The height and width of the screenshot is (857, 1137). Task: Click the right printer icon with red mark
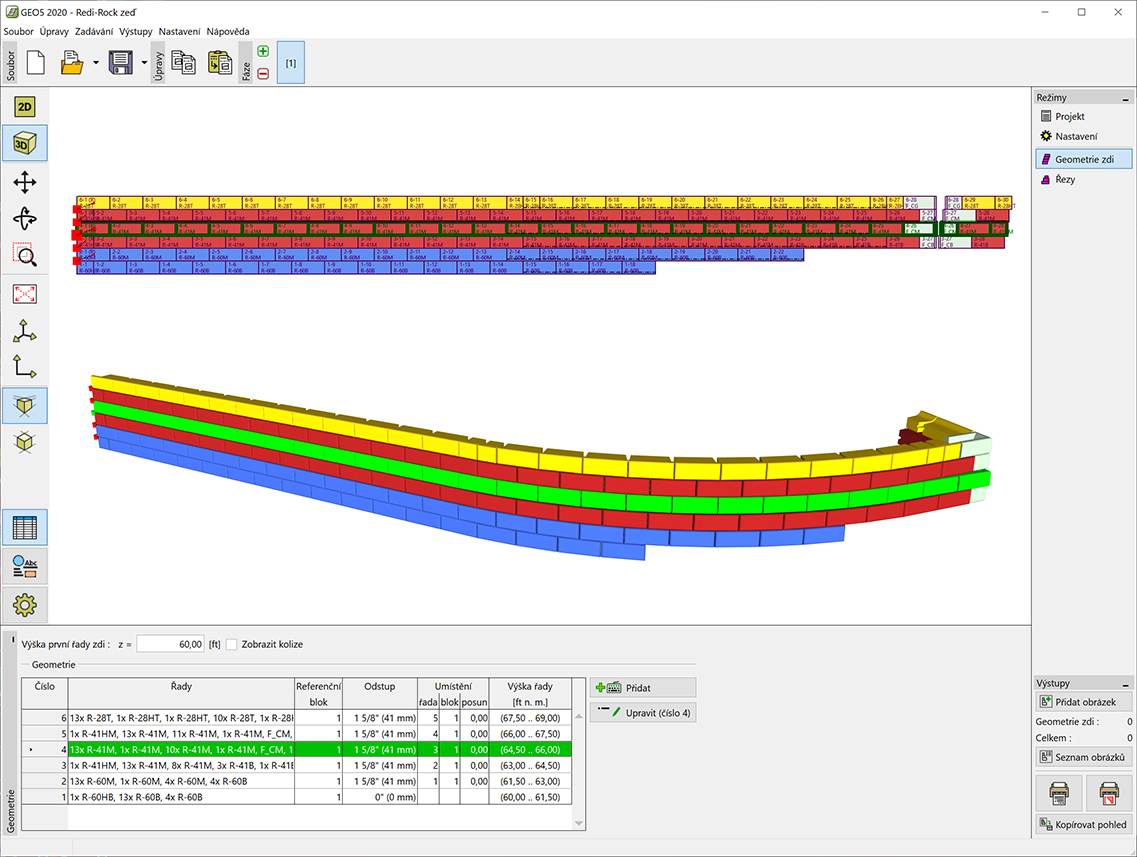[1109, 792]
